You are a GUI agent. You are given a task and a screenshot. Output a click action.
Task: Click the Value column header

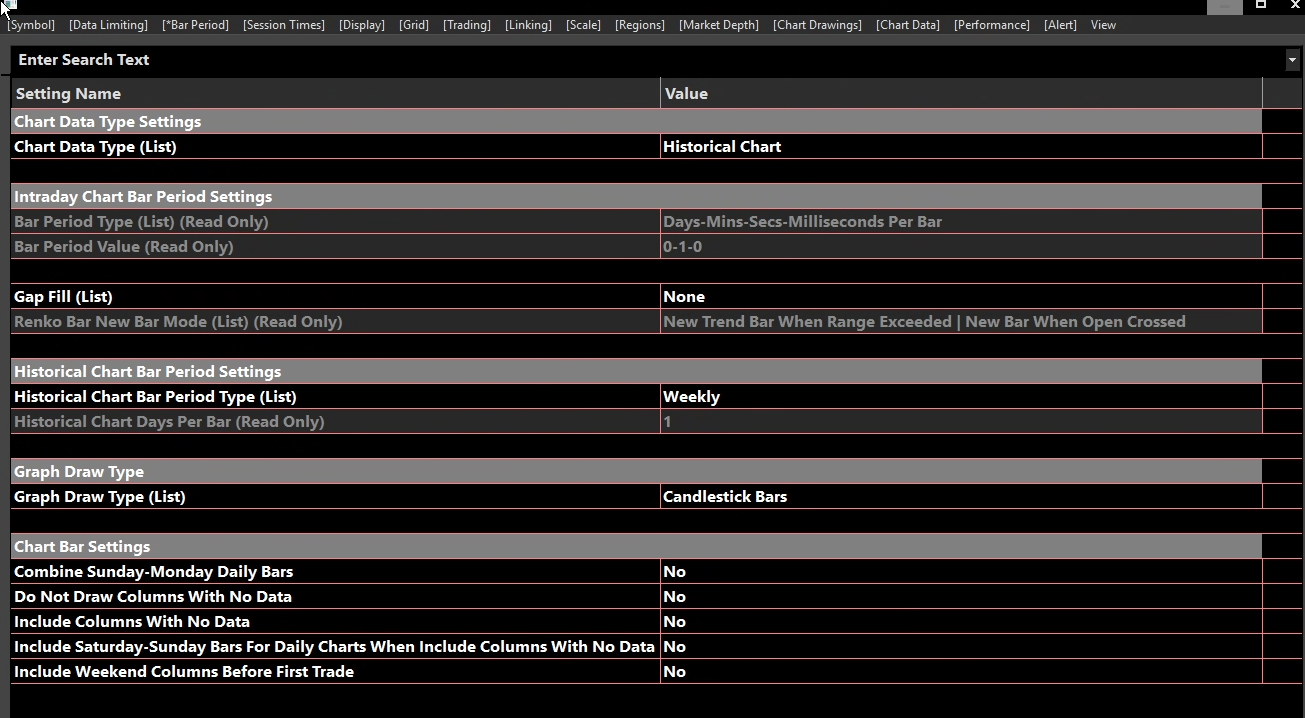(961, 94)
